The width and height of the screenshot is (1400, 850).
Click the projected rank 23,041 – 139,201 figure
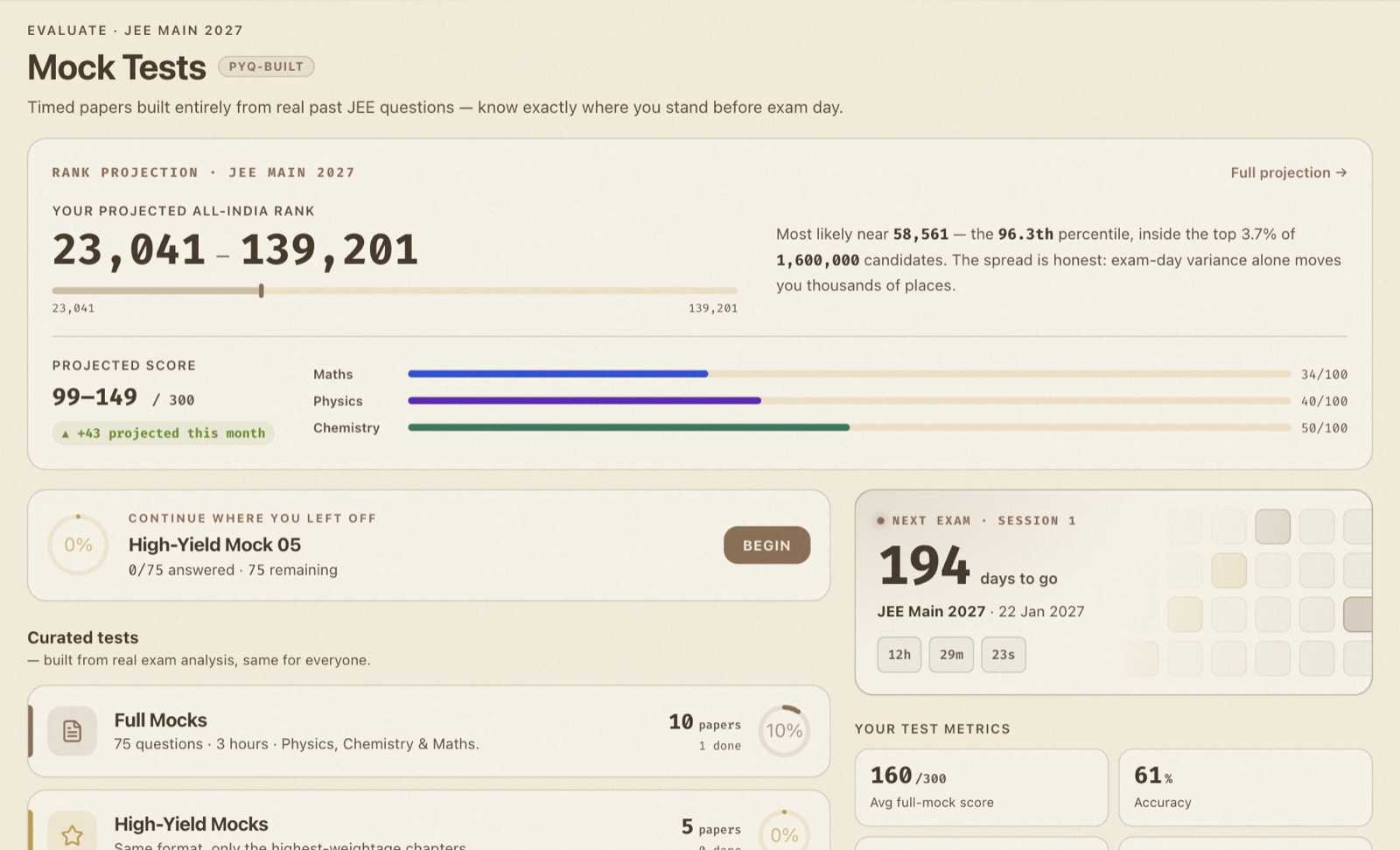click(235, 250)
